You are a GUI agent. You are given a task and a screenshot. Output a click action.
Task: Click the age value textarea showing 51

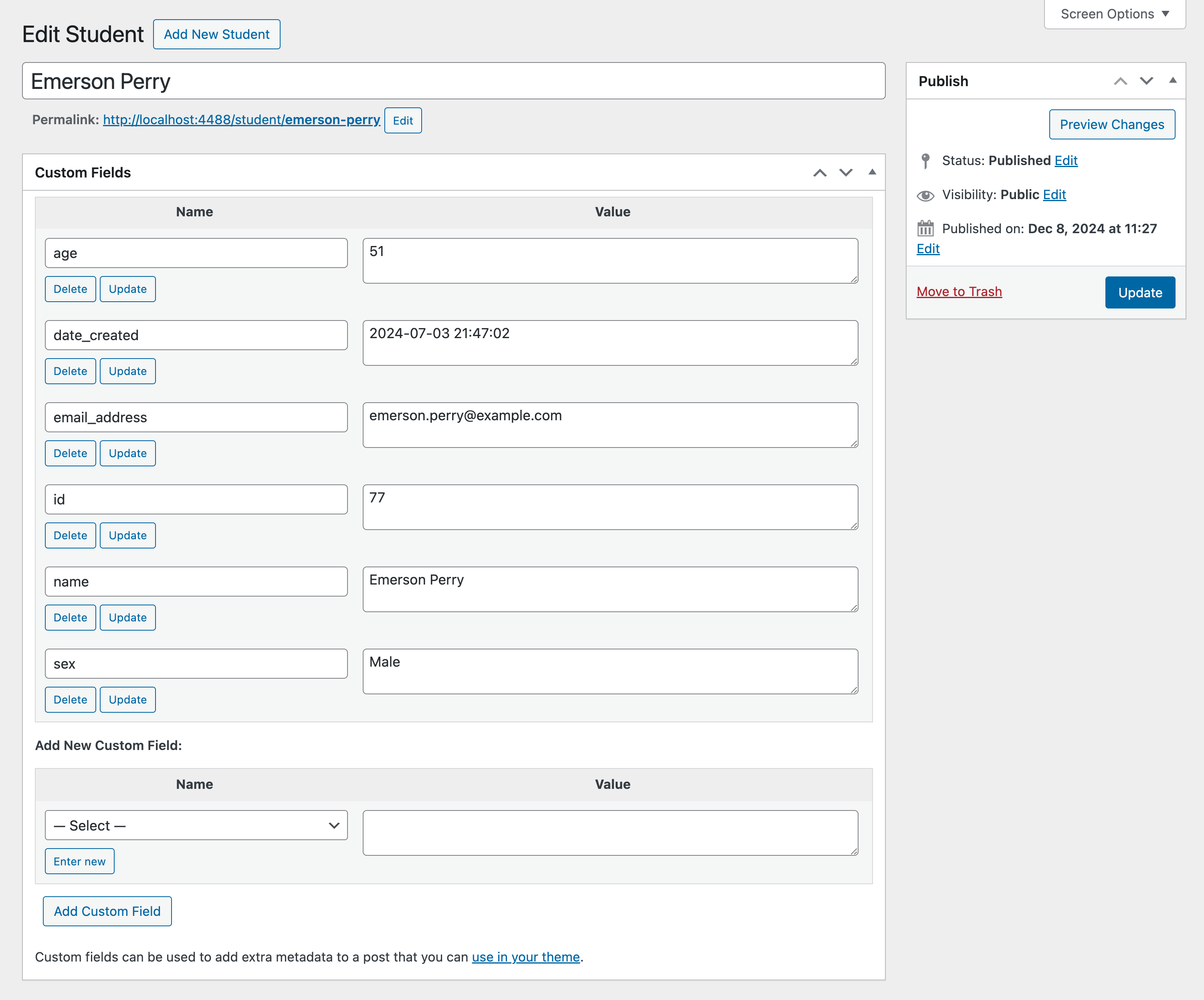click(x=610, y=261)
